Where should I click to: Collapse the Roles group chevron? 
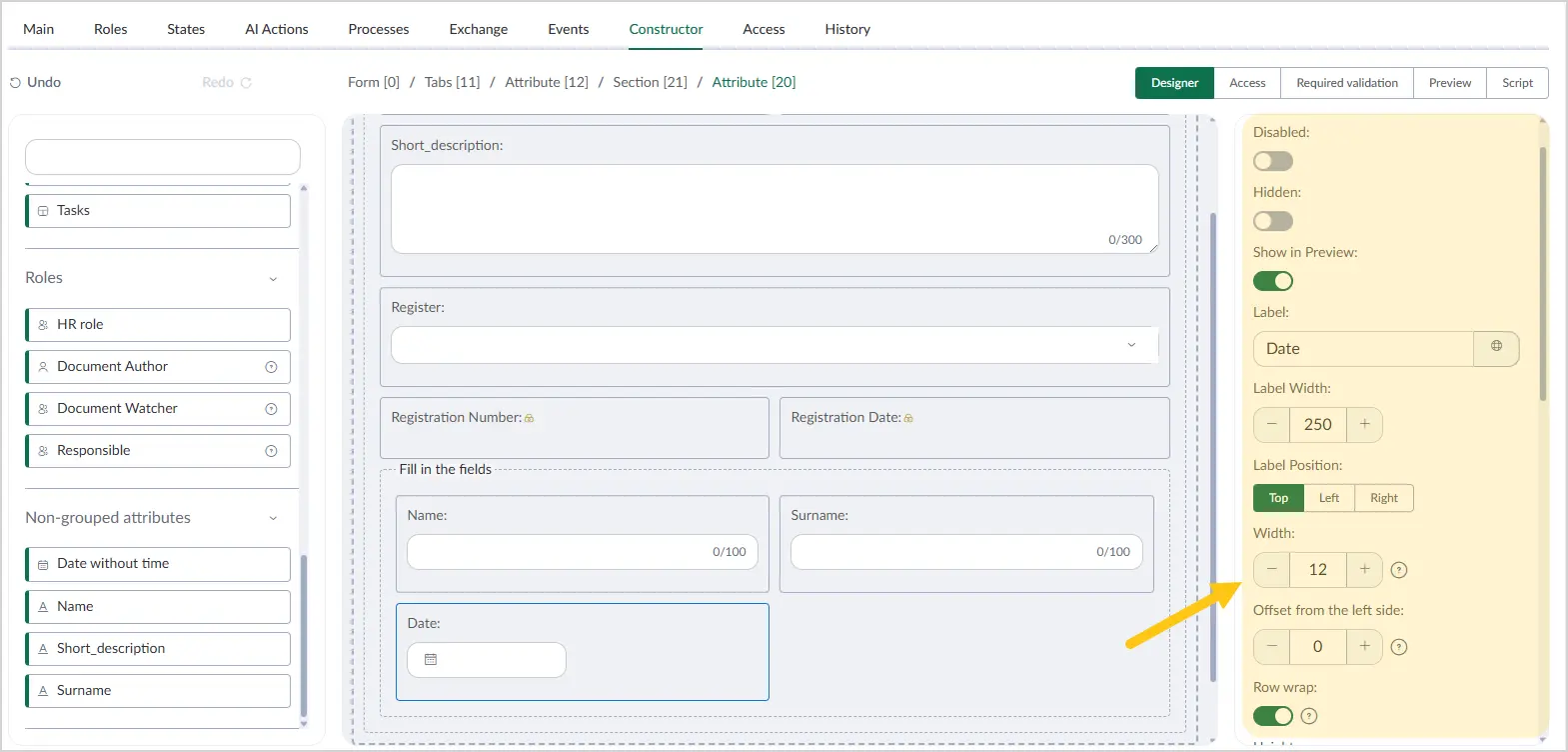point(273,279)
